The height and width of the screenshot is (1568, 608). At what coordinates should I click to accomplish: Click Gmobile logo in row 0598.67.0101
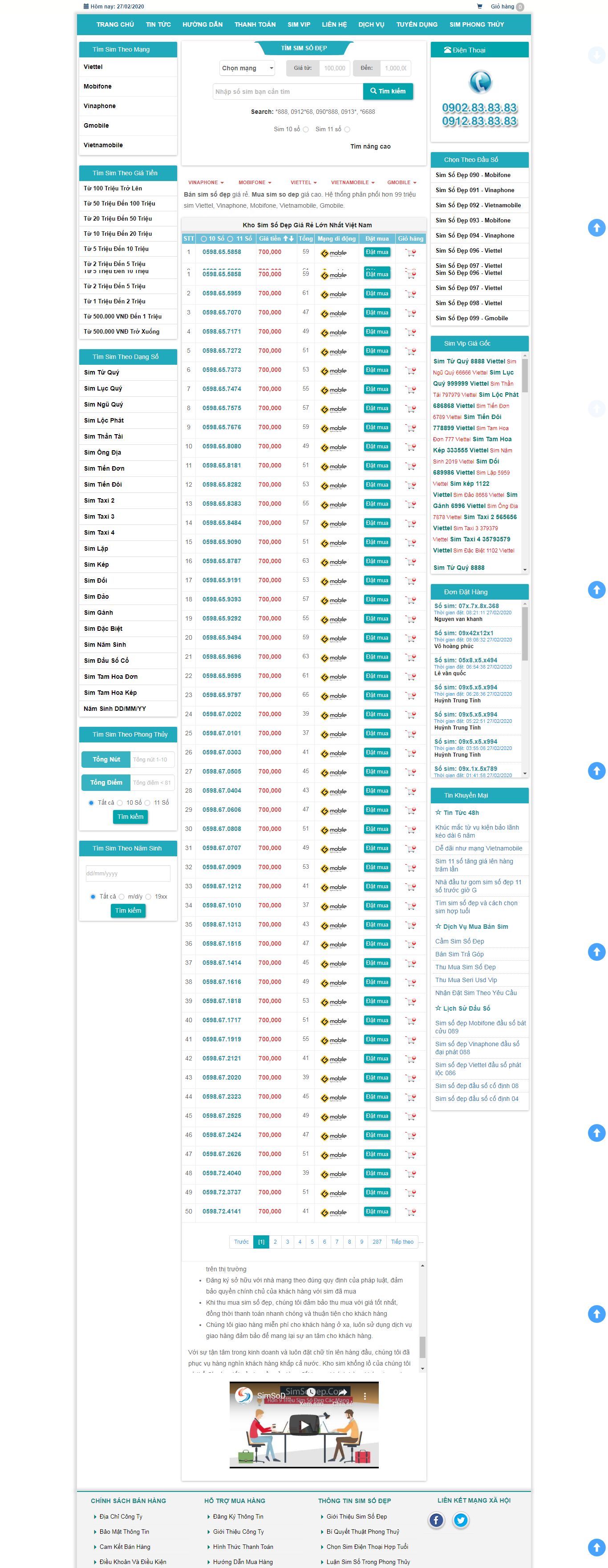click(x=334, y=734)
